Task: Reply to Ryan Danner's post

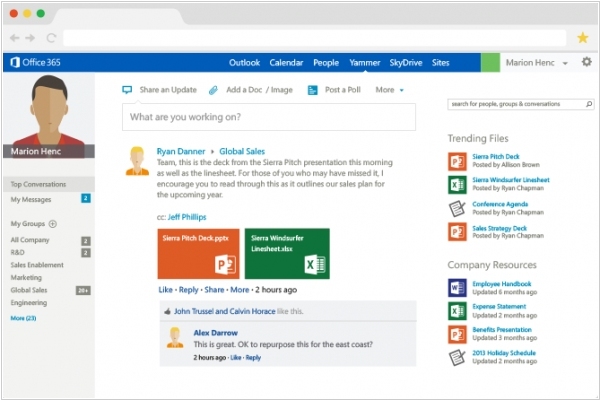Action: pyautogui.click(x=189, y=290)
